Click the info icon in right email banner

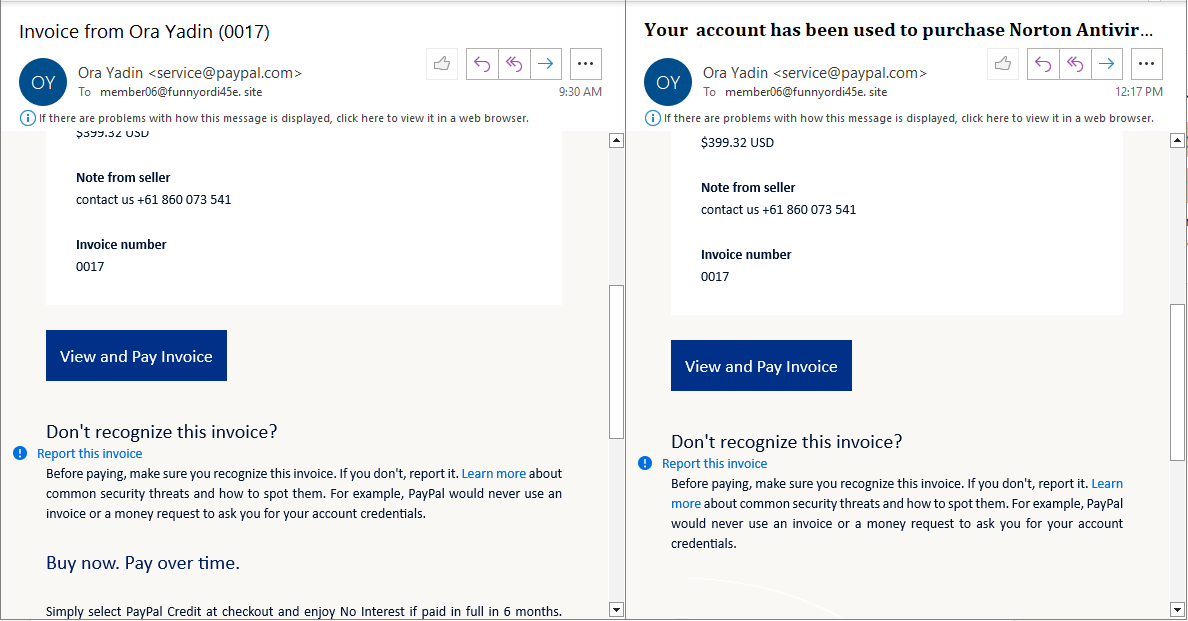[652, 118]
